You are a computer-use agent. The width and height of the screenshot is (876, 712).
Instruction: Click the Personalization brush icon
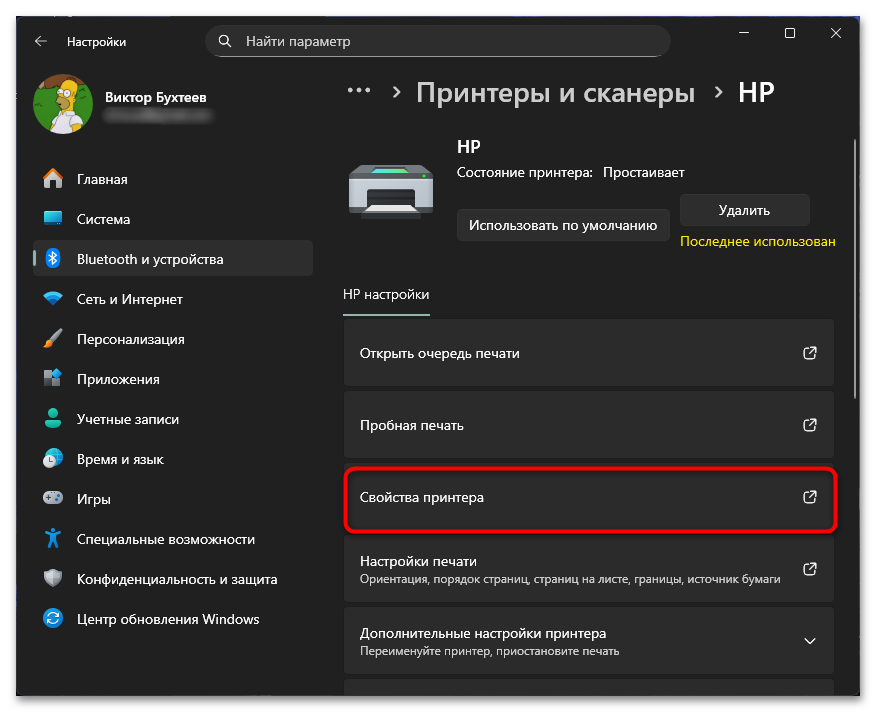(53, 339)
